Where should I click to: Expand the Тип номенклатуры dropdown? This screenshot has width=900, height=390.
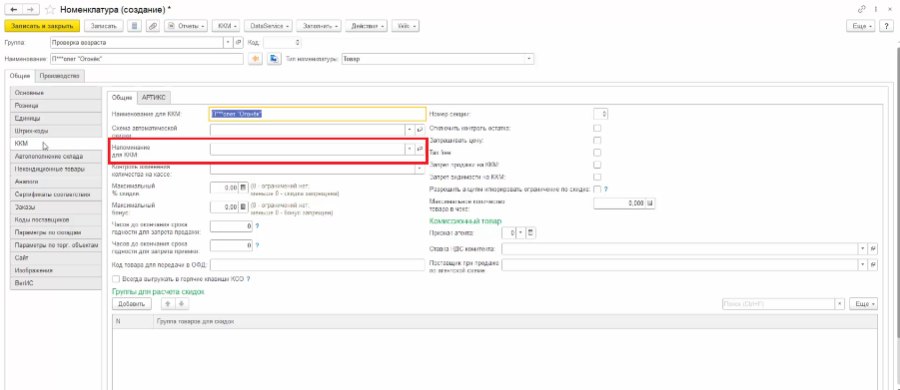pos(529,59)
